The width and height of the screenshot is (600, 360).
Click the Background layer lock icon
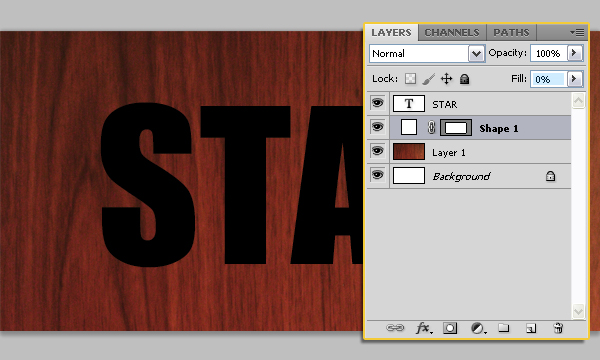[x=550, y=176]
